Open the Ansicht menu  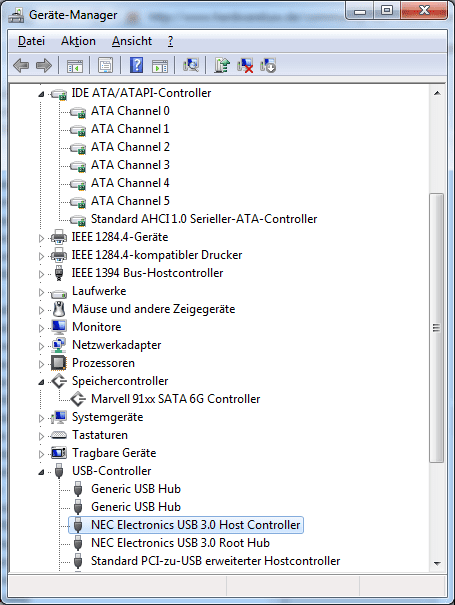point(132,41)
